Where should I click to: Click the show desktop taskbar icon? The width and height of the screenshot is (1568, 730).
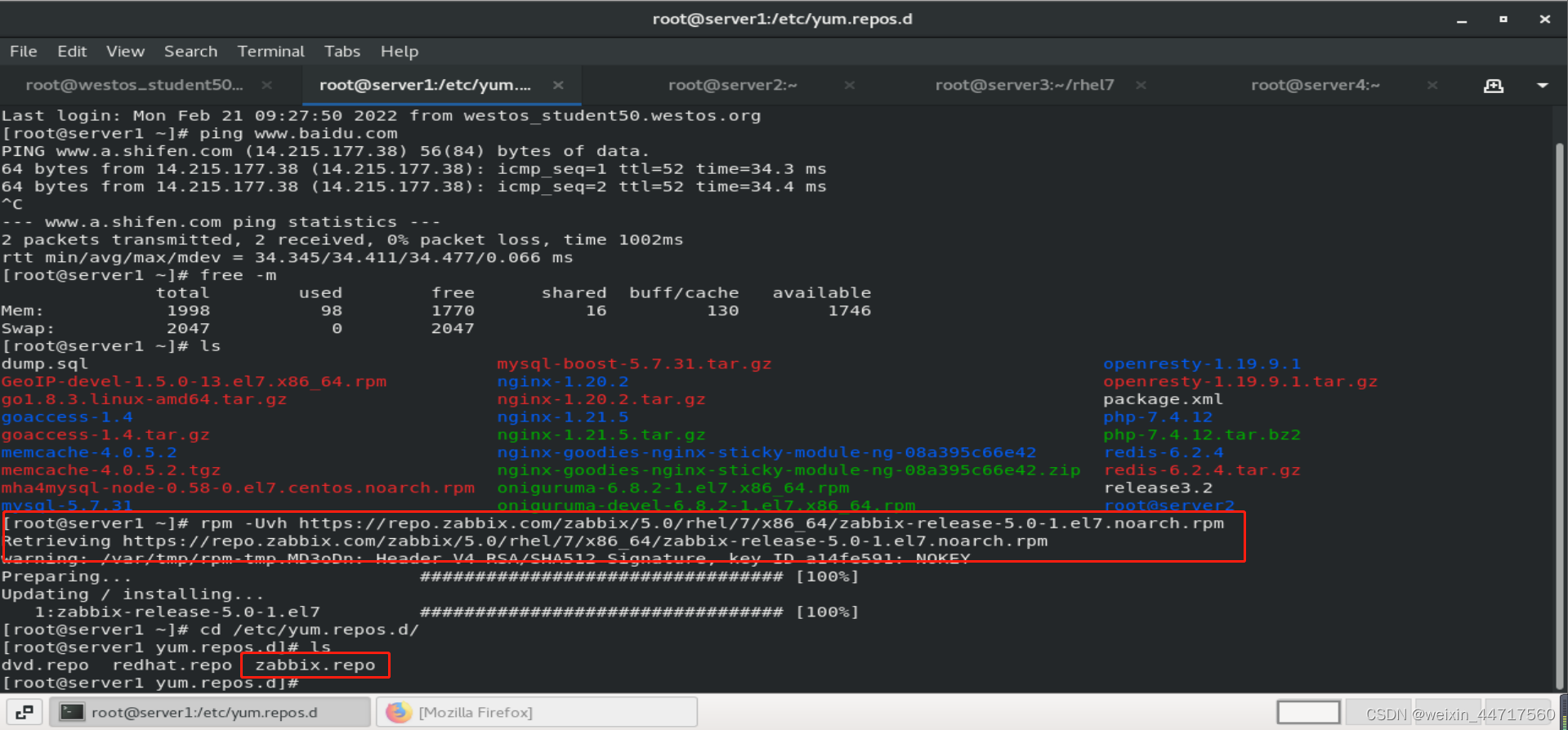pos(25,712)
